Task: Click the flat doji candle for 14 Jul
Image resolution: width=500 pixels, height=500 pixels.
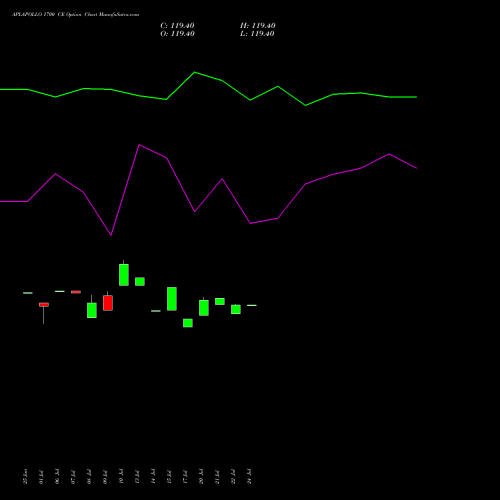Action: [x=156, y=311]
